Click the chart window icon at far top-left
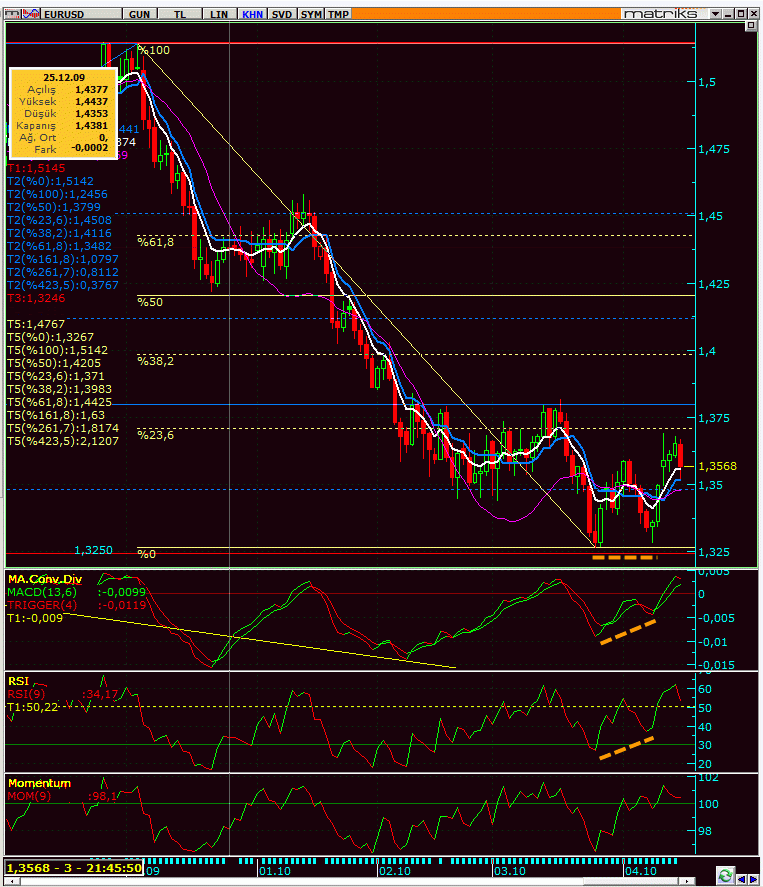The image size is (763, 887). (x=13, y=14)
